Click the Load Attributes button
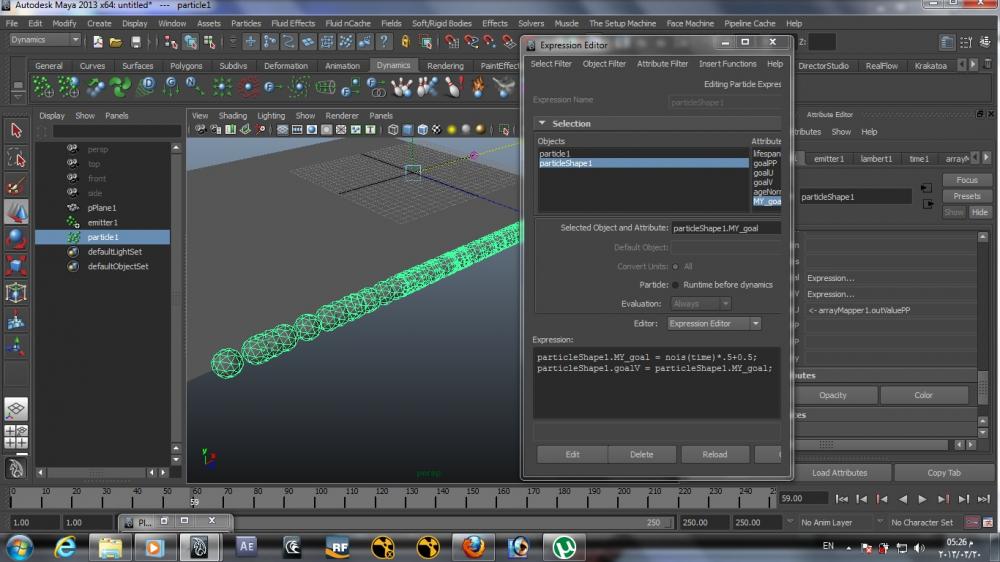1000x562 pixels. tap(839, 473)
